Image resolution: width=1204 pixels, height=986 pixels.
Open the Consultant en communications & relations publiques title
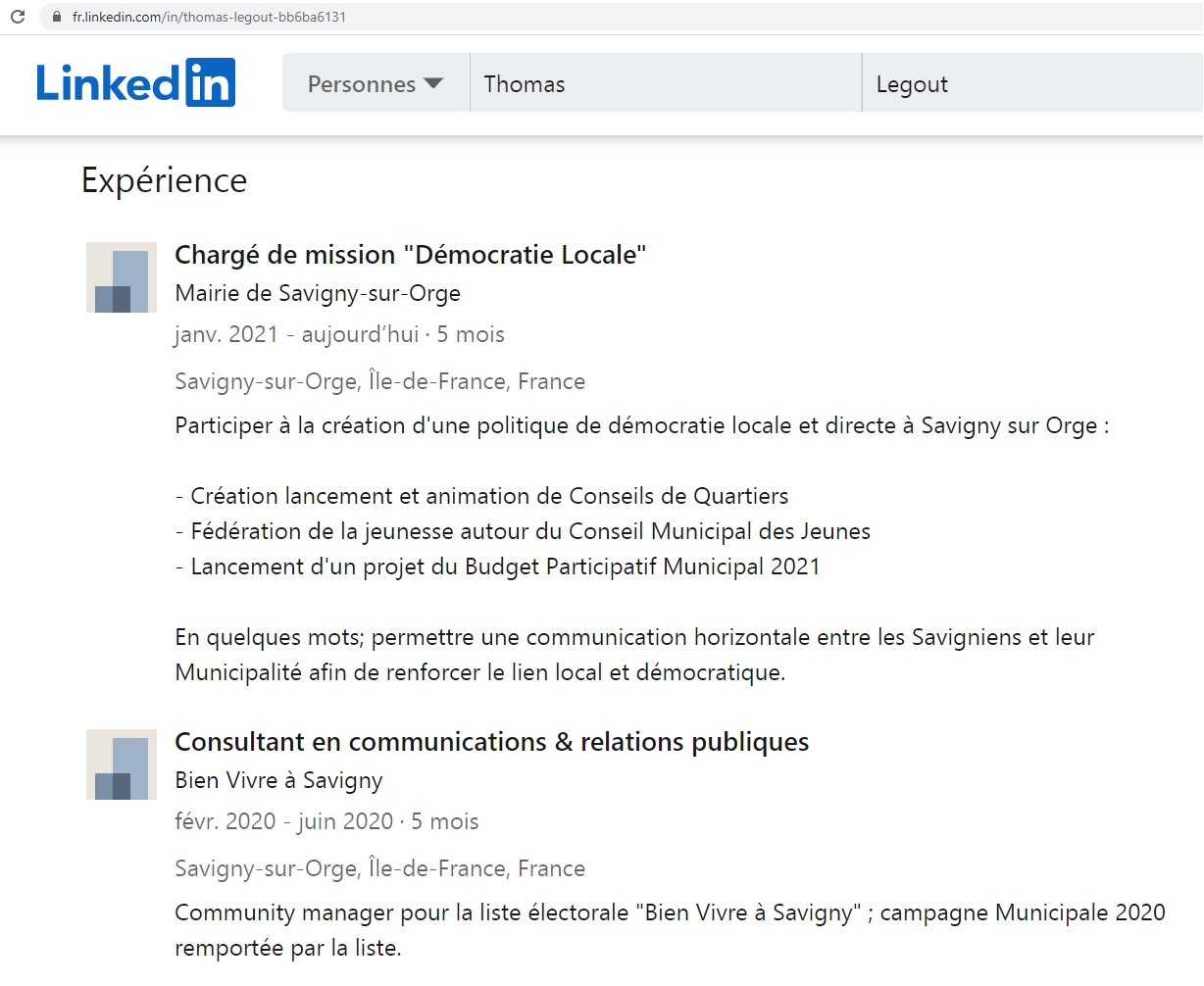pos(491,742)
